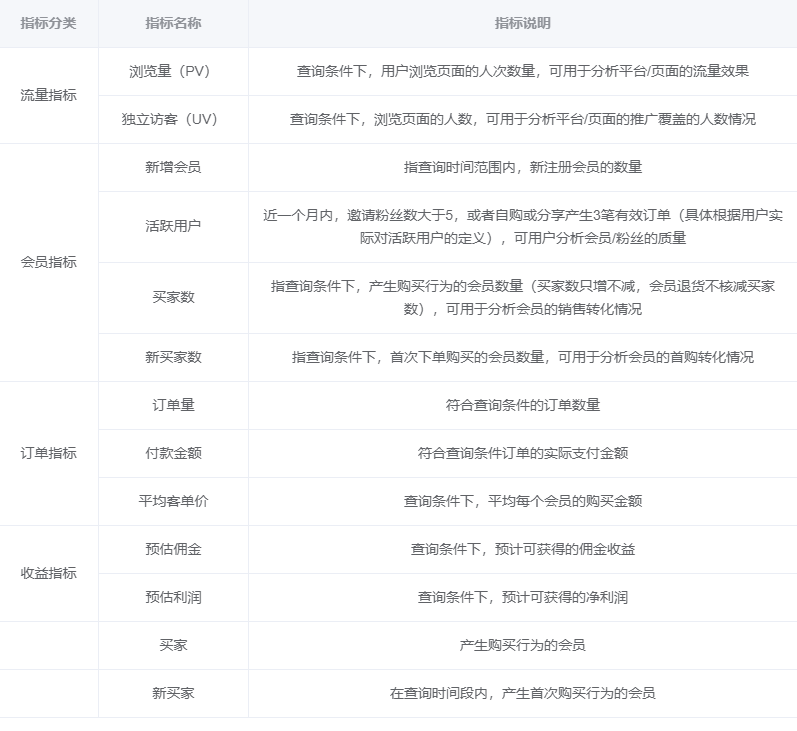
Task: Click the 买家 name cell
Action: click(173, 645)
